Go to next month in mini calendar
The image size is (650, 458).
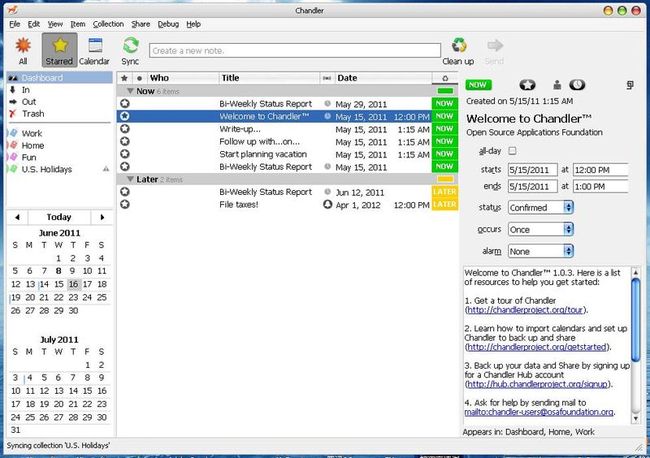coord(102,217)
